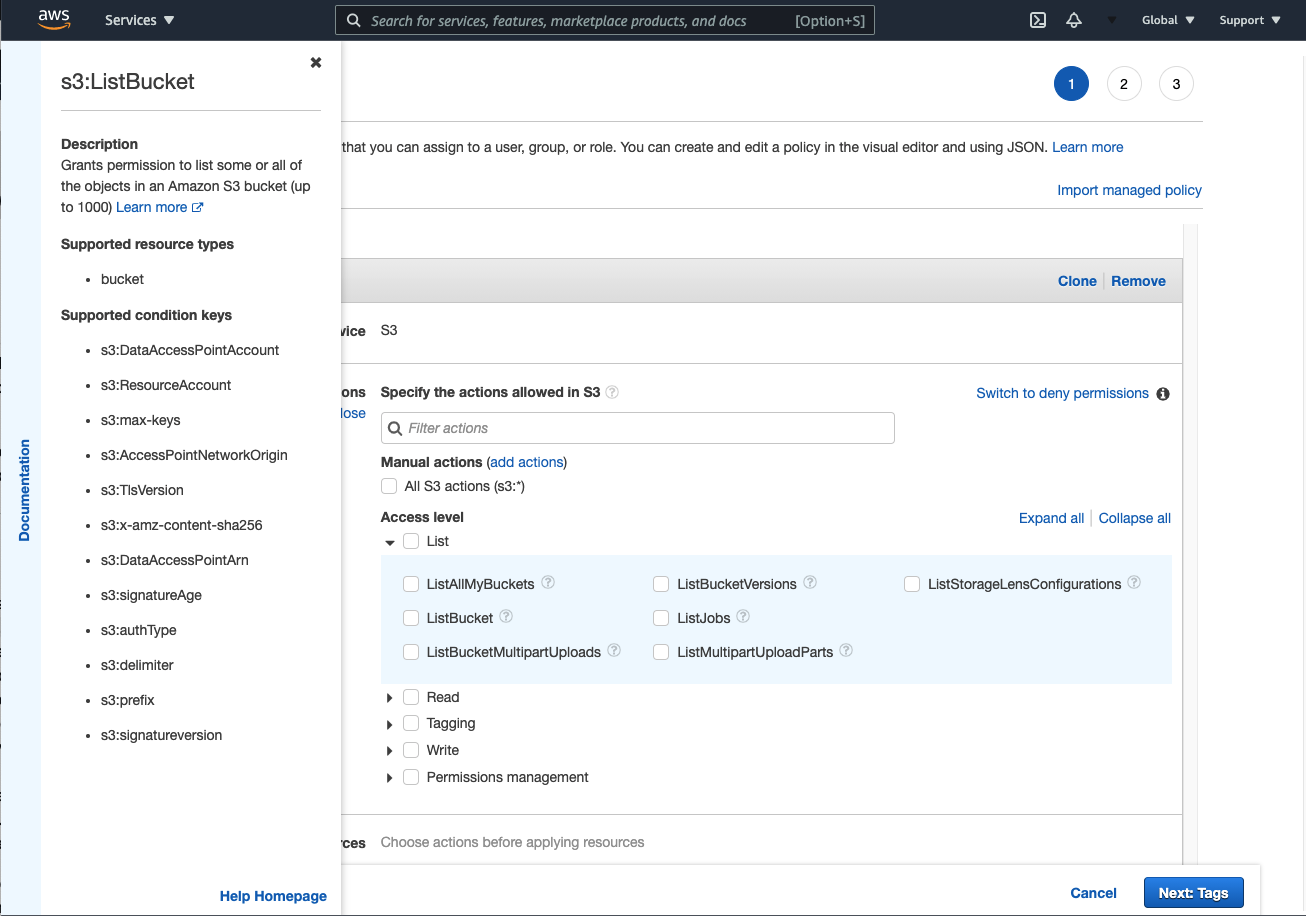Enable the All S3 actions checkbox
Image resolution: width=1306 pixels, height=916 pixels.
pos(389,485)
